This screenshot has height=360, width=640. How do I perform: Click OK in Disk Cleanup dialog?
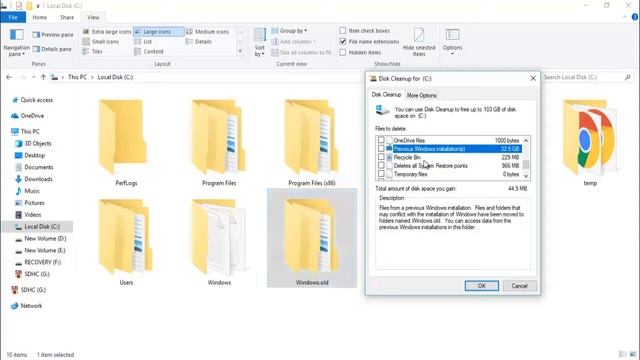(x=482, y=286)
